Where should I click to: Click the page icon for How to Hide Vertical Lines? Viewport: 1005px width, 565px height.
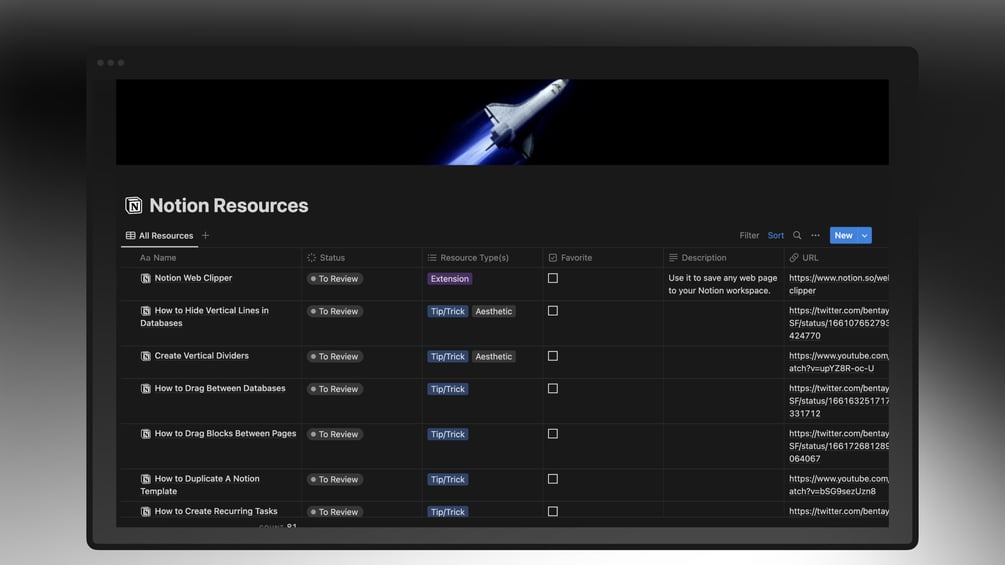coord(145,311)
